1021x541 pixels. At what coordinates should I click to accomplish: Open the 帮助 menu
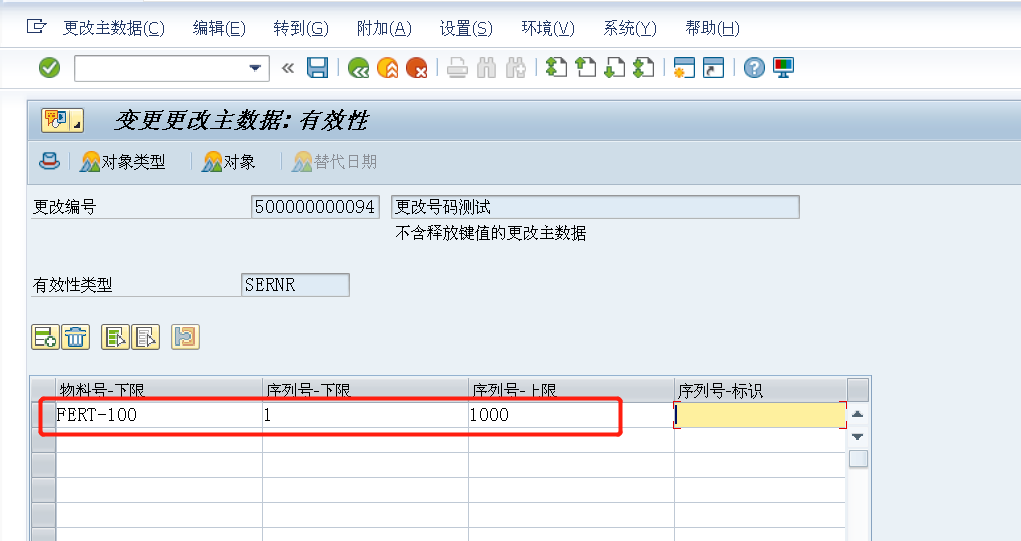(712, 28)
